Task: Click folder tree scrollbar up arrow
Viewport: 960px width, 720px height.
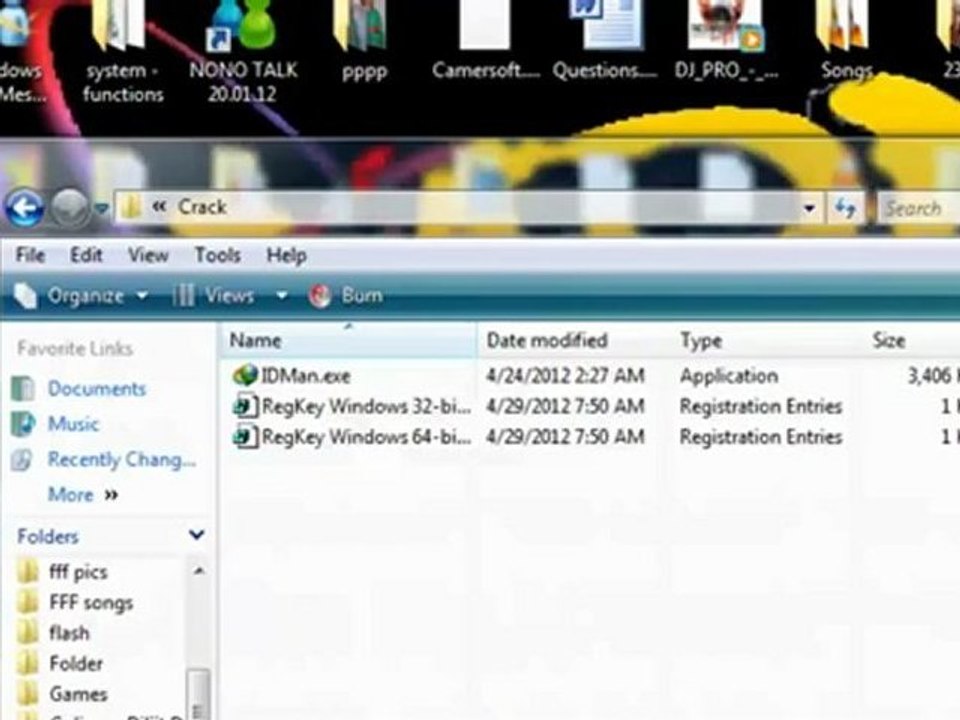Action: (199, 571)
